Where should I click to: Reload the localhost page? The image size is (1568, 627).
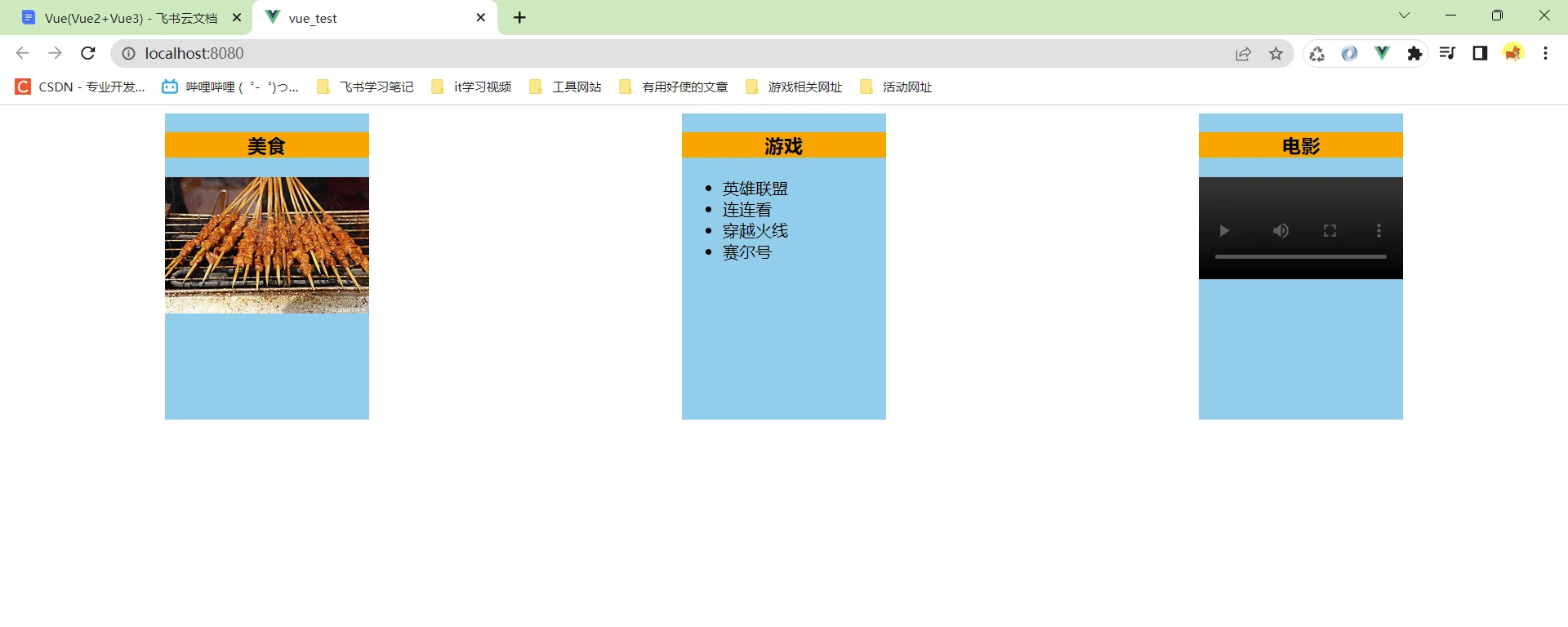coord(88,53)
